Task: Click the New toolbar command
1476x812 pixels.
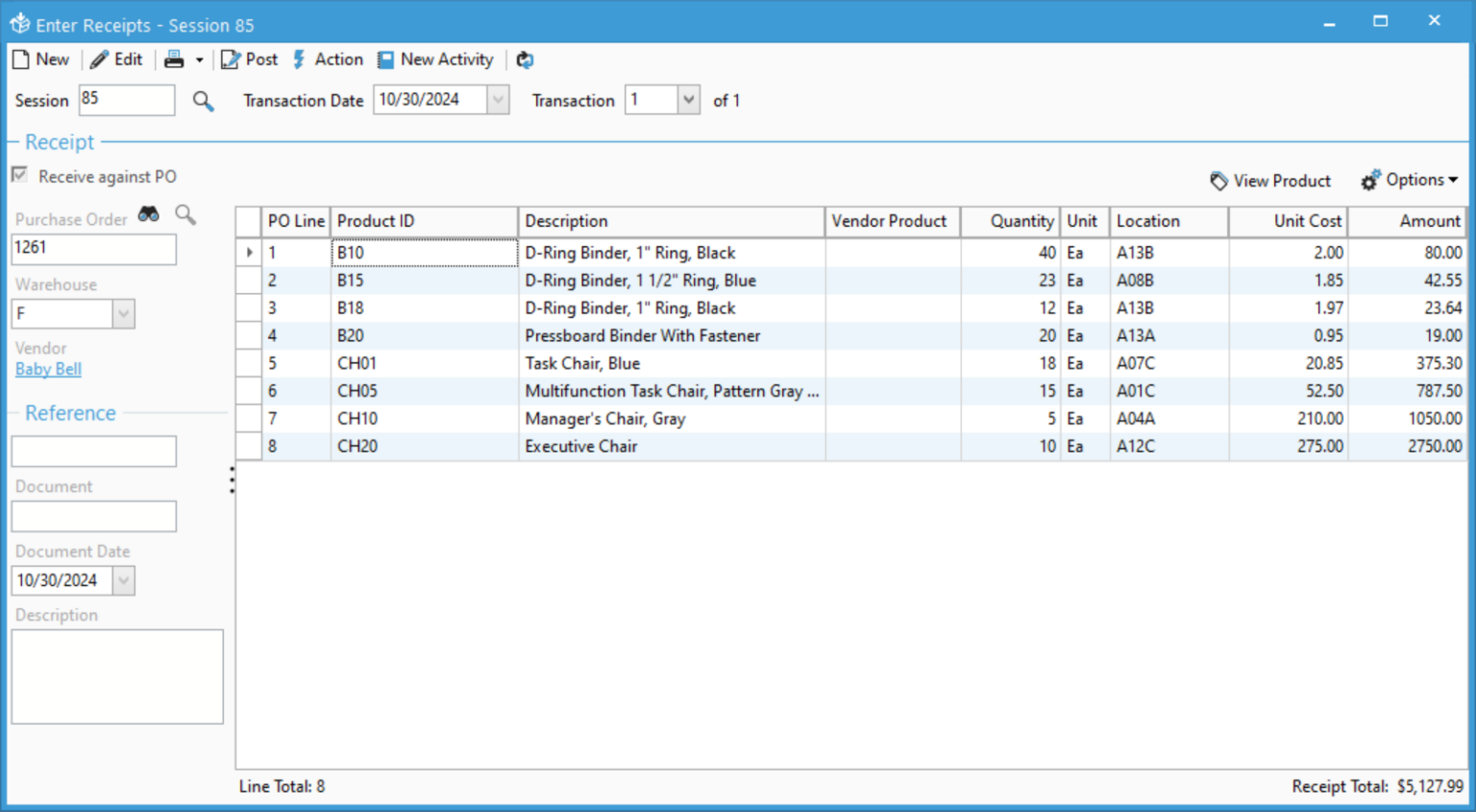Action: (40, 60)
